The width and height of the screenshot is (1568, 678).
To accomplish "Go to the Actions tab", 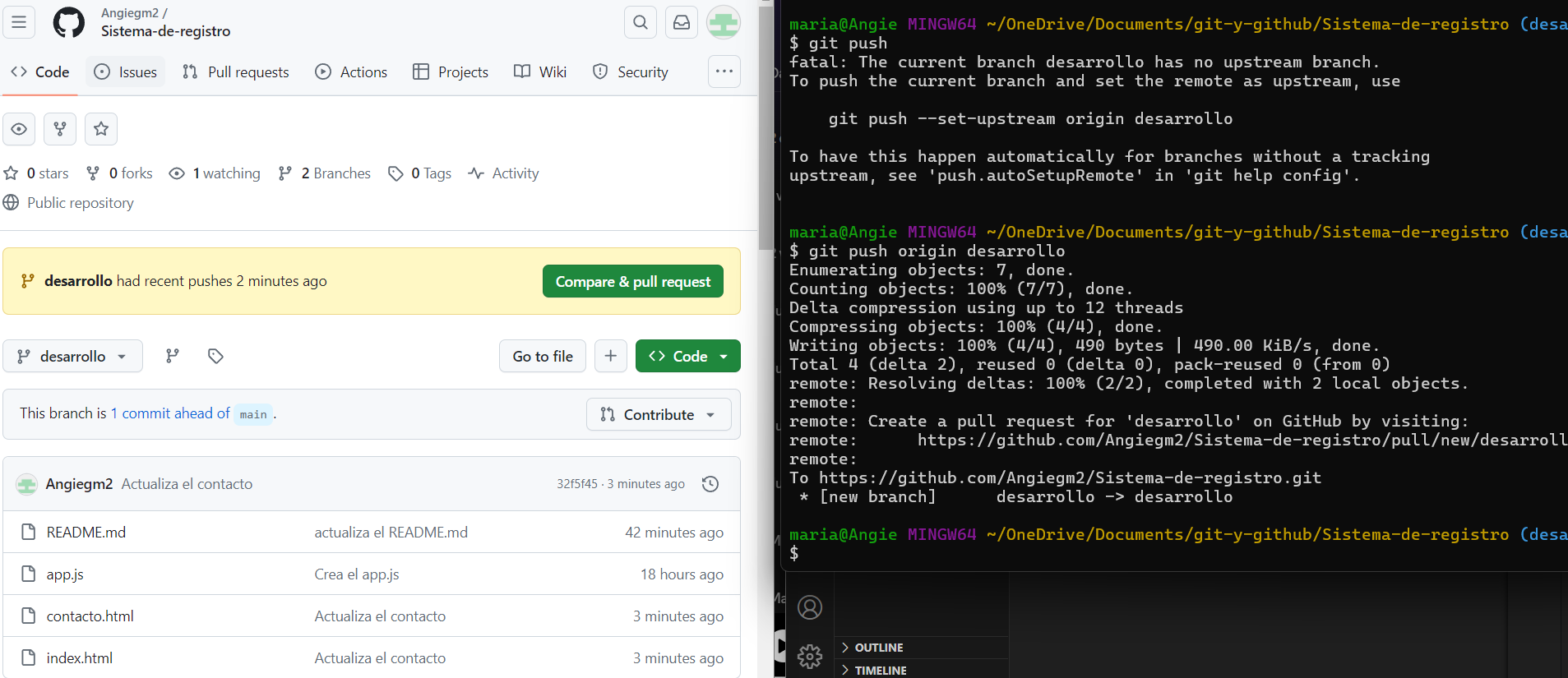I will (x=351, y=72).
